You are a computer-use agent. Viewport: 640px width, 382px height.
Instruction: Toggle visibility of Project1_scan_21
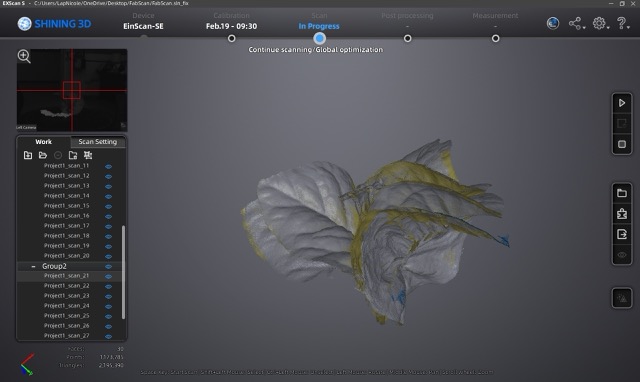(108, 276)
